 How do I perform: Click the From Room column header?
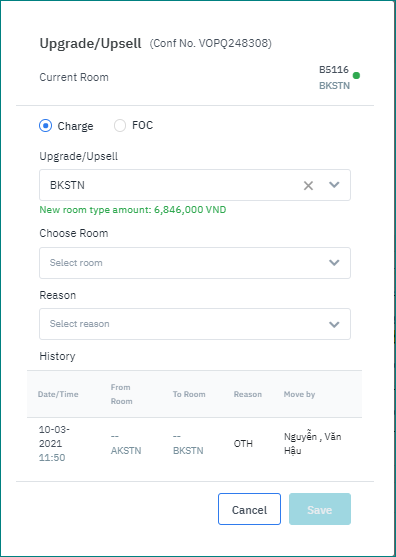121,394
